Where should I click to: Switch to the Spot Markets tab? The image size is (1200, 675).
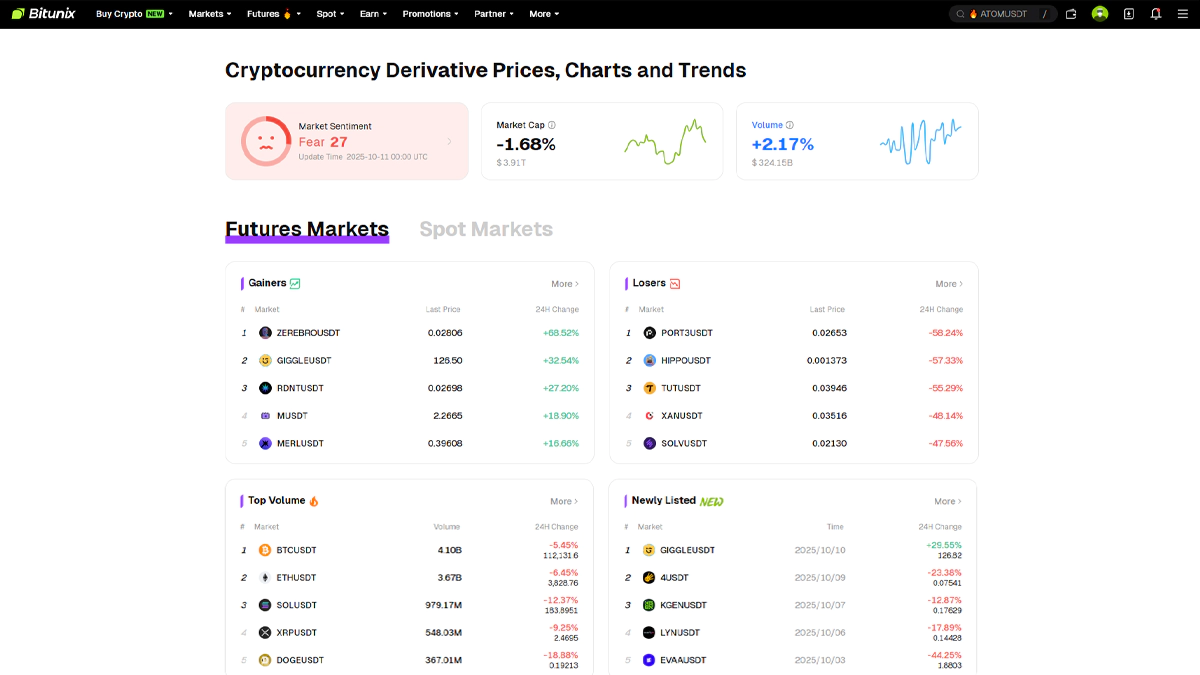[x=486, y=229]
